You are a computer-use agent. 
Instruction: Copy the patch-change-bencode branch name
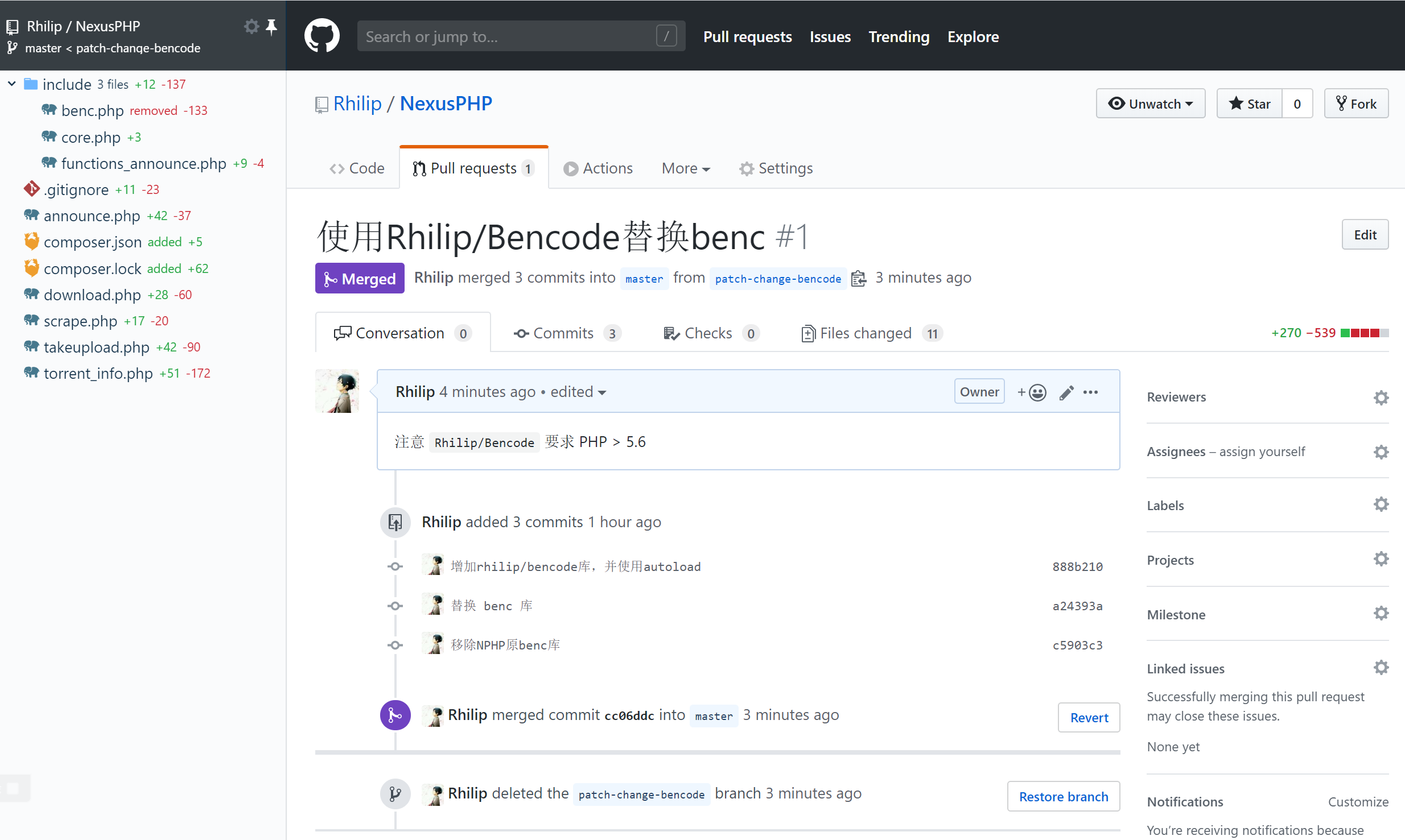pos(859,279)
